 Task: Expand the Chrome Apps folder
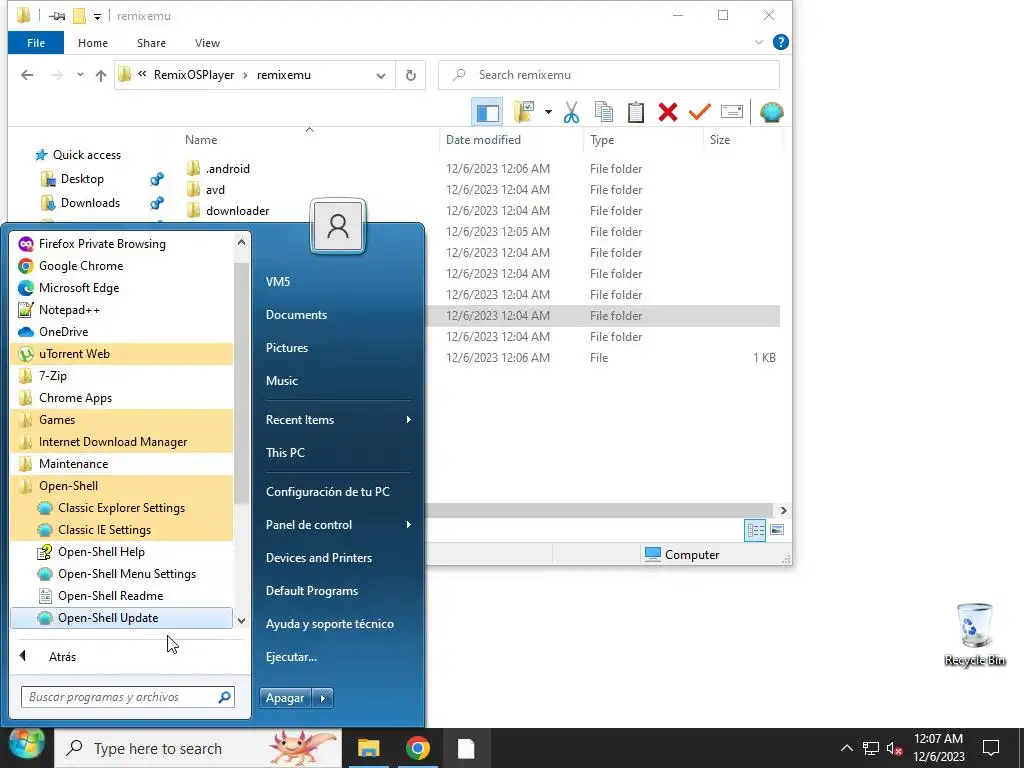121,398
